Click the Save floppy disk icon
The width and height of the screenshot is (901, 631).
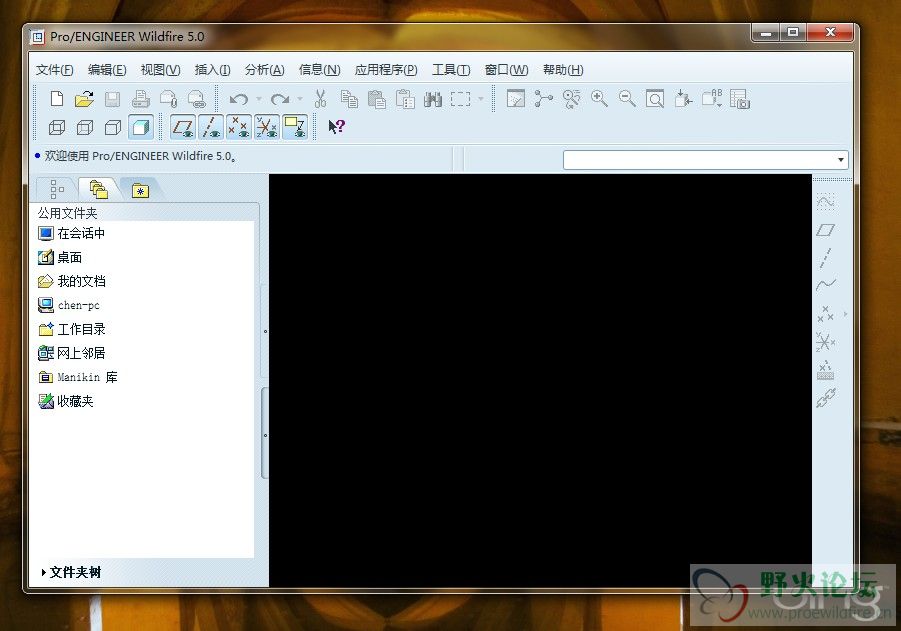pyautogui.click(x=113, y=99)
